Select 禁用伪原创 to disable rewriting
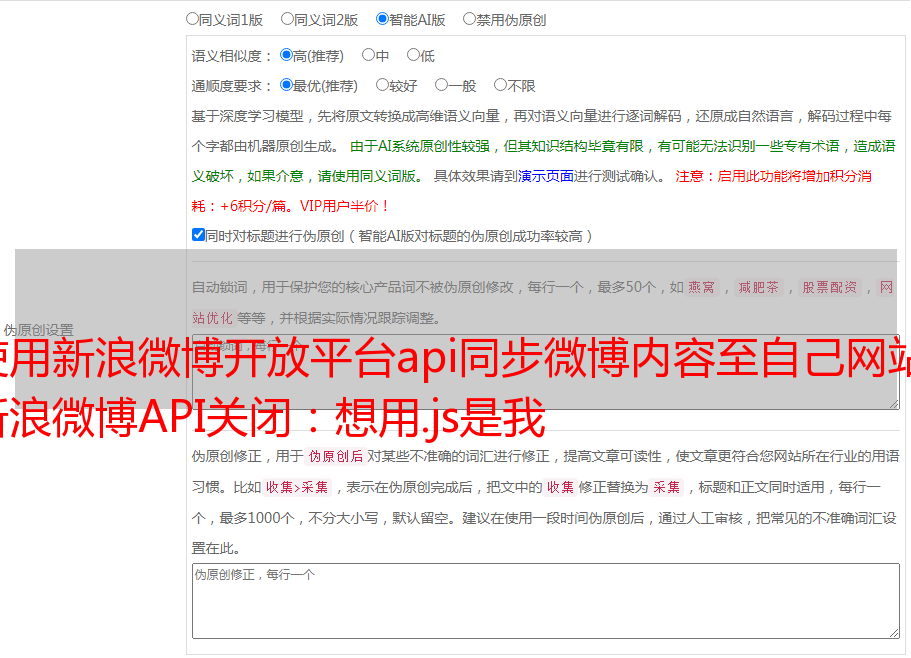 pyautogui.click(x=469, y=19)
